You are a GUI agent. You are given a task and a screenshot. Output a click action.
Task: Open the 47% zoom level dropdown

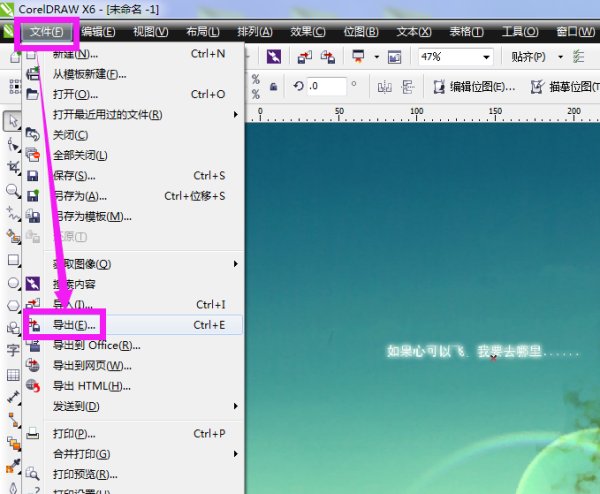click(x=486, y=57)
